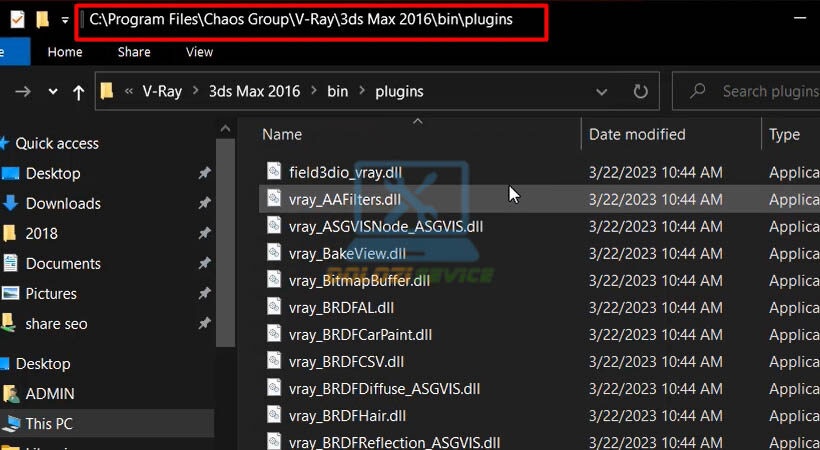Click the forward navigation arrow
The image size is (820, 450).
tap(22, 92)
